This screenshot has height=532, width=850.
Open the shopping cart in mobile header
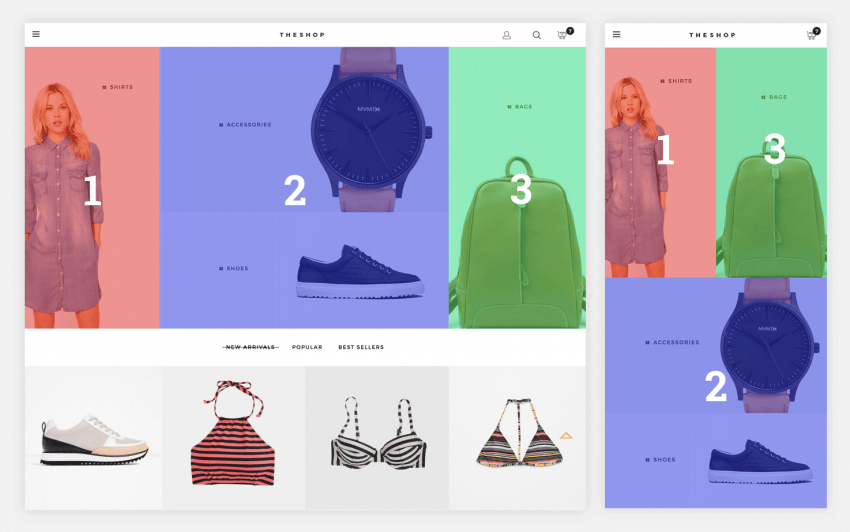pos(811,35)
